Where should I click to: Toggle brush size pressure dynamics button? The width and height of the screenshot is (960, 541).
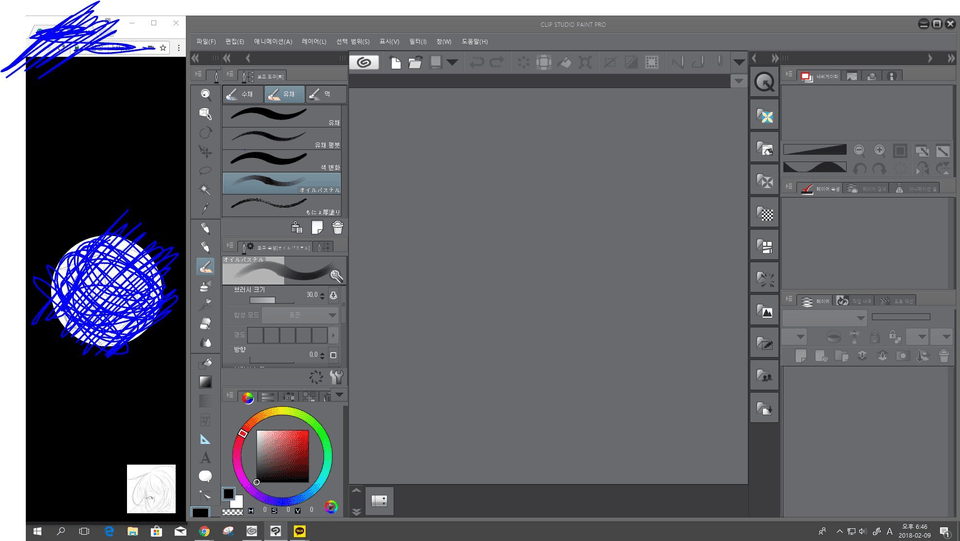pyautogui.click(x=333, y=296)
